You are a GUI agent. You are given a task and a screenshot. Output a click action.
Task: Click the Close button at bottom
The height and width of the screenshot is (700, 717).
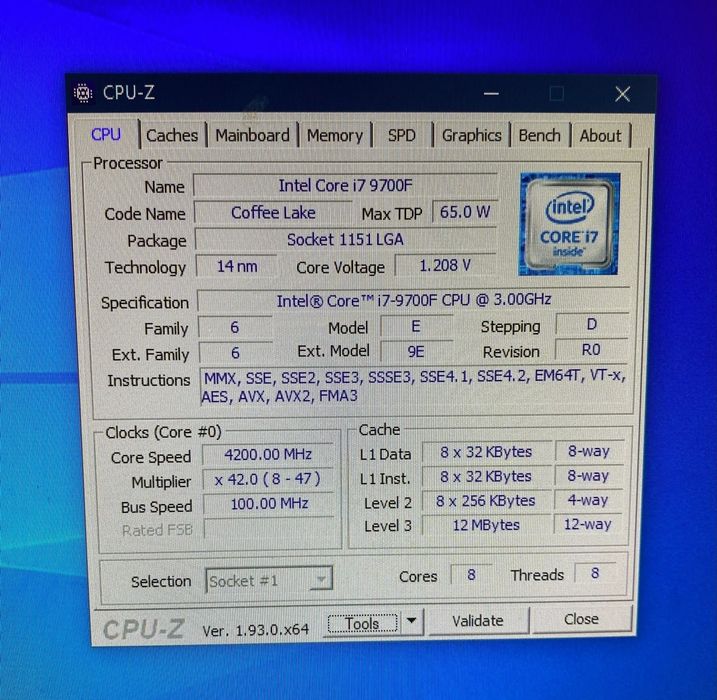pyautogui.click(x=581, y=619)
